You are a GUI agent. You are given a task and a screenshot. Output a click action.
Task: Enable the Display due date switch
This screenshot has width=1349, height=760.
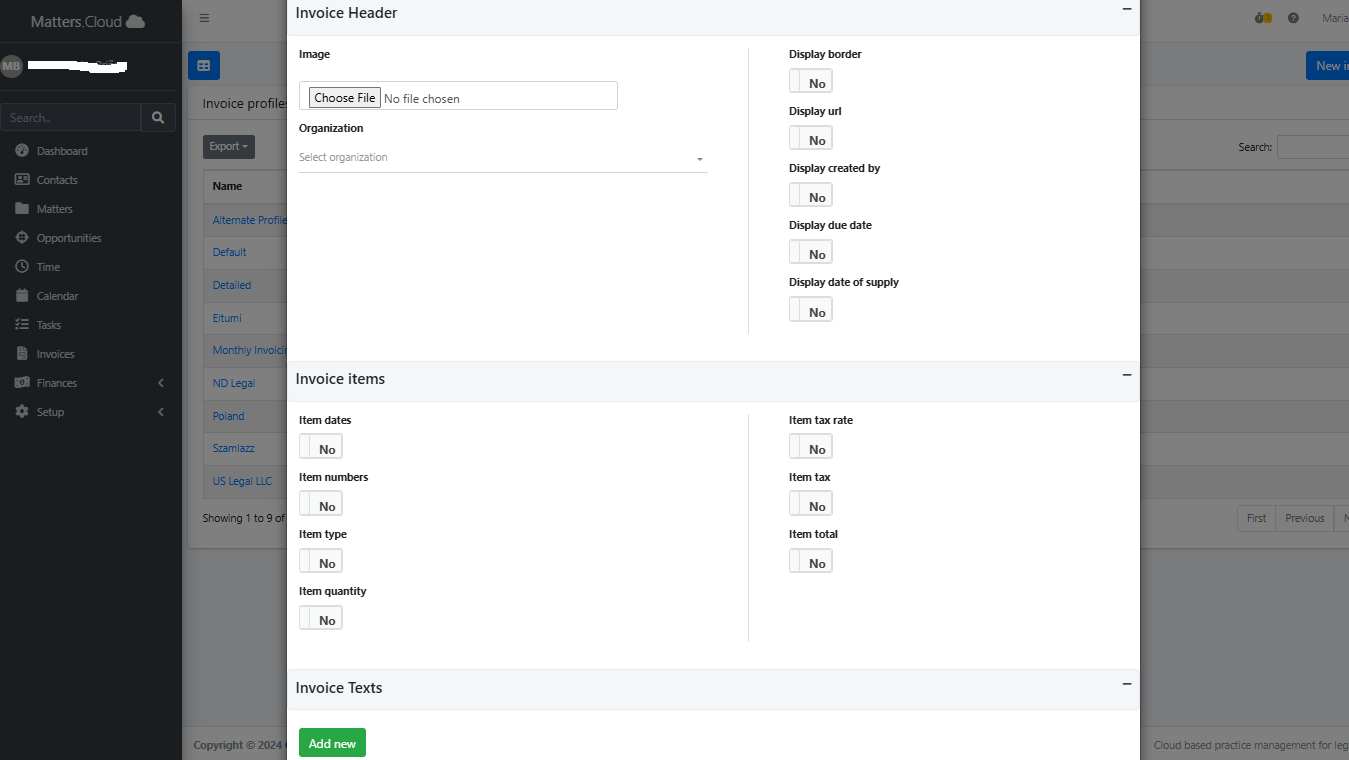[810, 253]
